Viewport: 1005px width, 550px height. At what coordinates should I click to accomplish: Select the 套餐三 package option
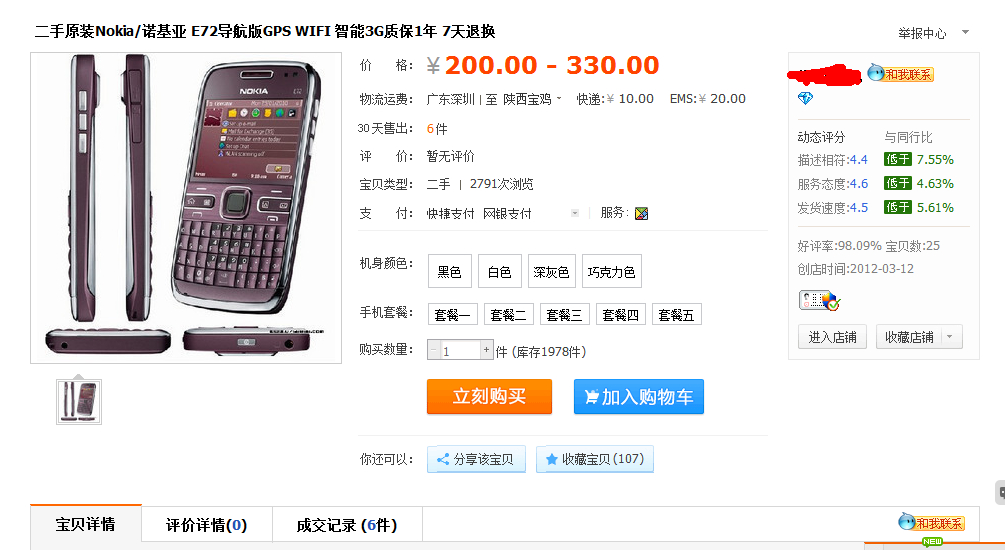(x=564, y=315)
